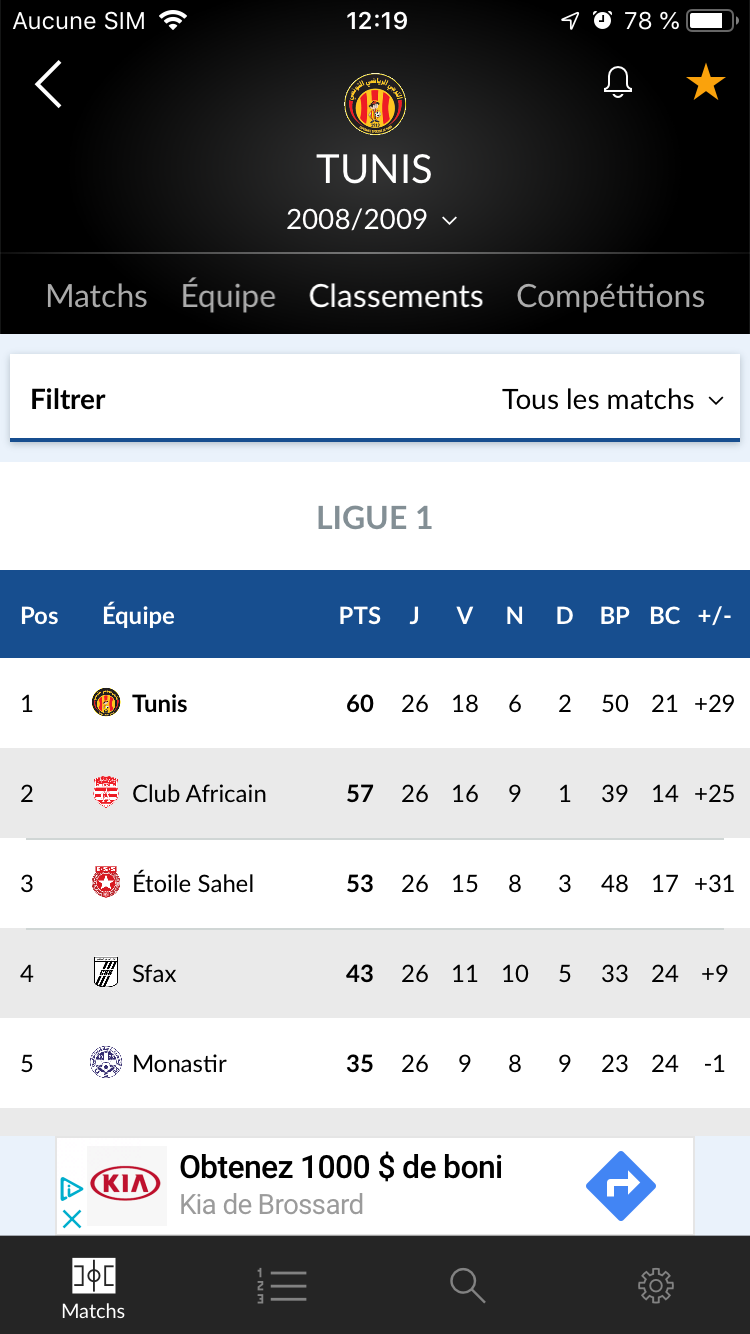Screen dimensions: 750x1334
Task: Click the Tunis club crest logo
Action: [375, 104]
